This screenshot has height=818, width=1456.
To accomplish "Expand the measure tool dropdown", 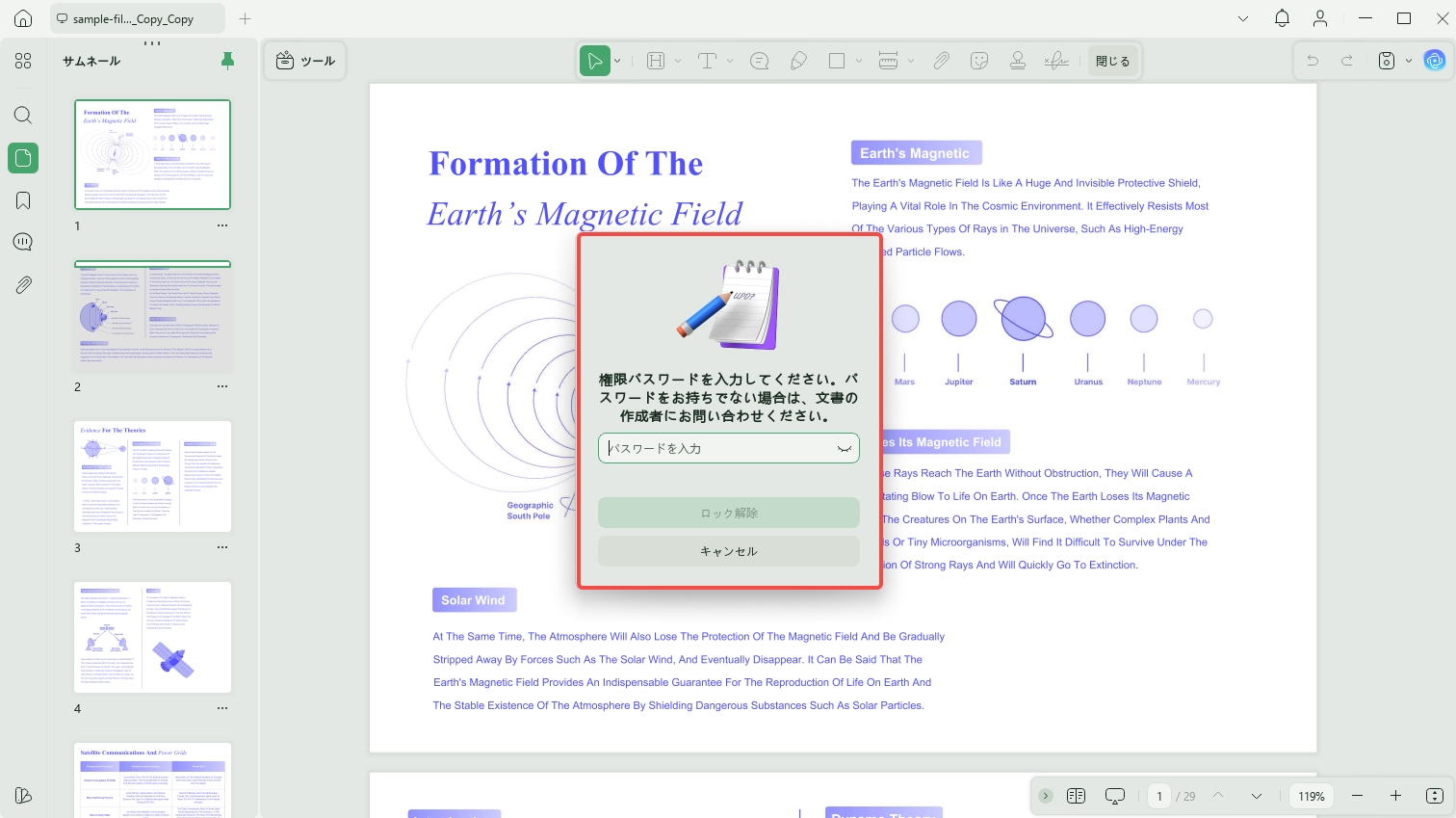I will [x=911, y=61].
